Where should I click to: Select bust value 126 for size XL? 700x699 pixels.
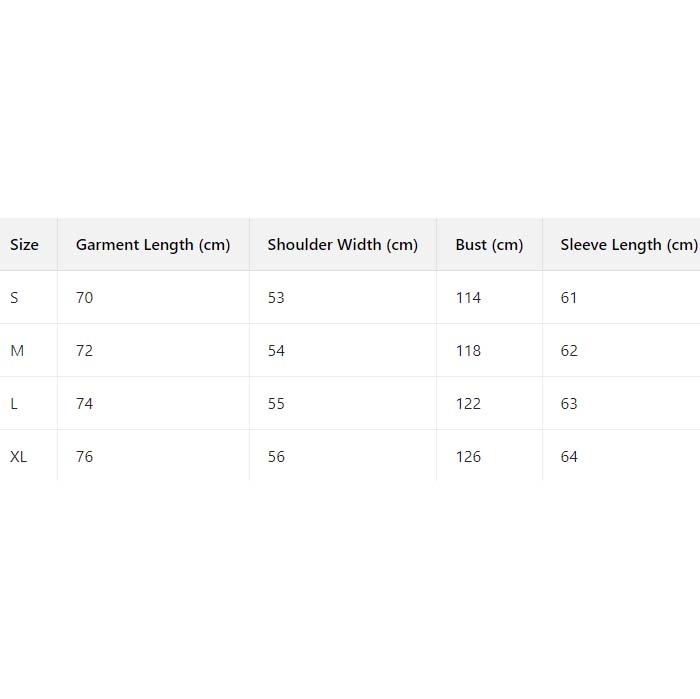468,457
